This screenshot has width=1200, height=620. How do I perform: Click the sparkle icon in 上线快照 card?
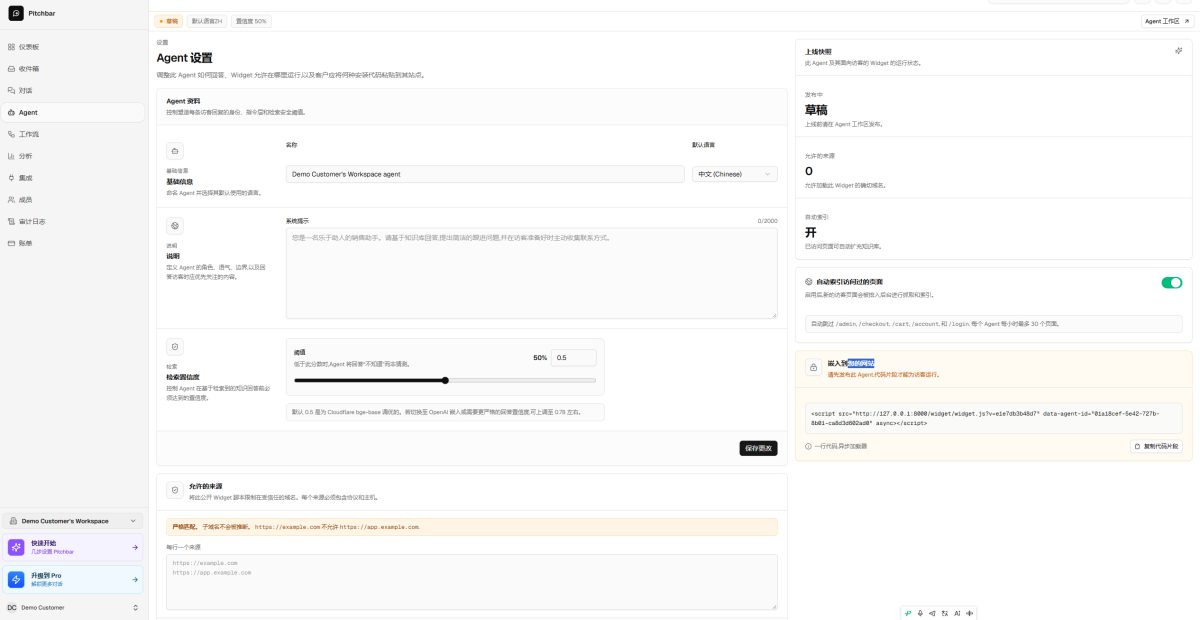point(1179,51)
